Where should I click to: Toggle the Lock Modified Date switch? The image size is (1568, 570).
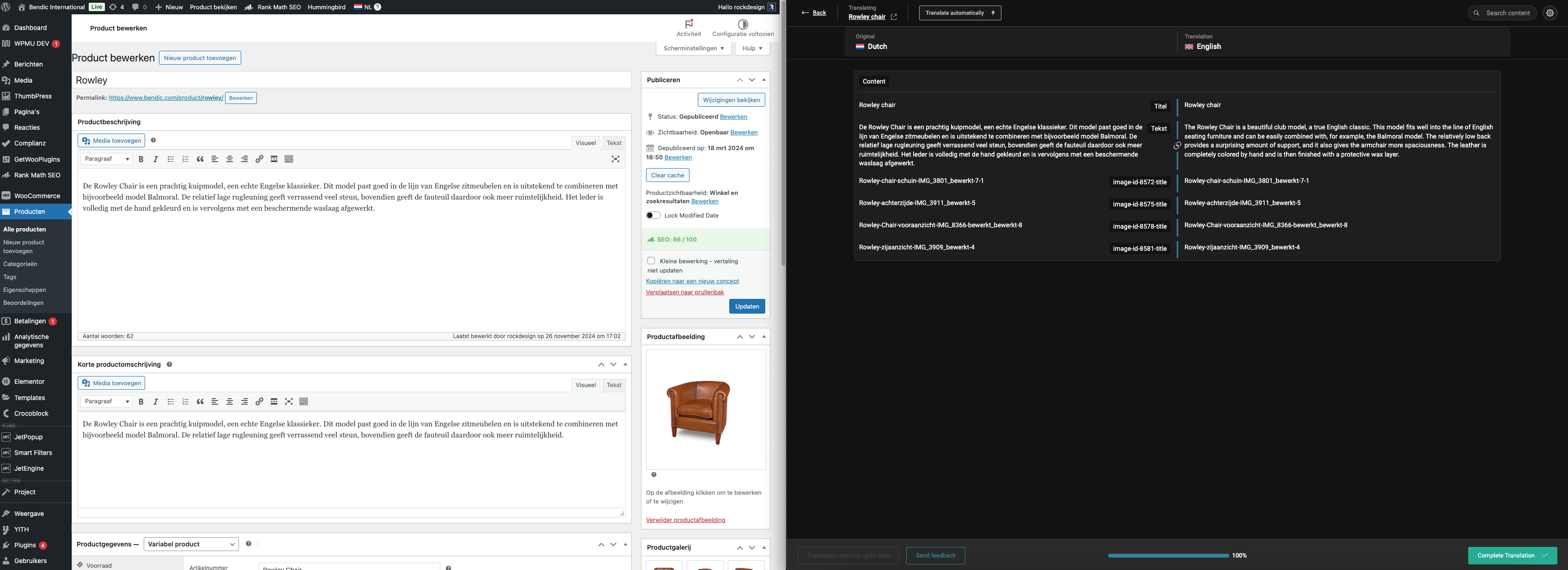[653, 215]
